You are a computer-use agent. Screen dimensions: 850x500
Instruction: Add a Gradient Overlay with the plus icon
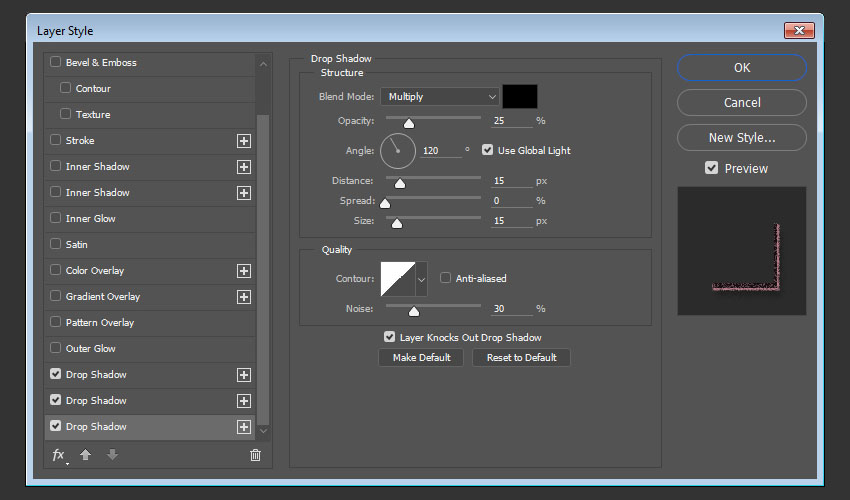coord(243,297)
